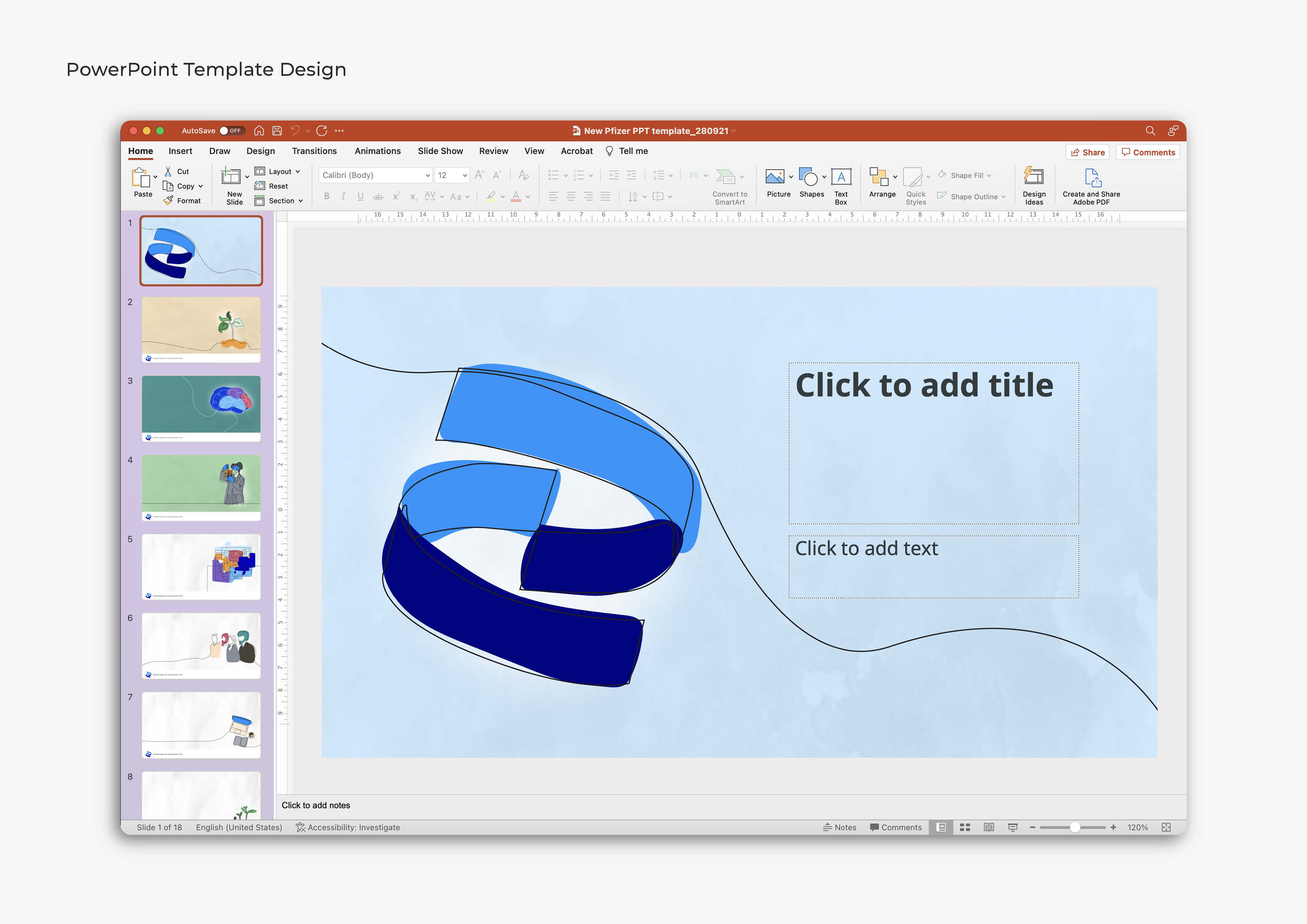Screen dimensions: 1307x924
Task: Increase list indent level
Action: click(631, 175)
